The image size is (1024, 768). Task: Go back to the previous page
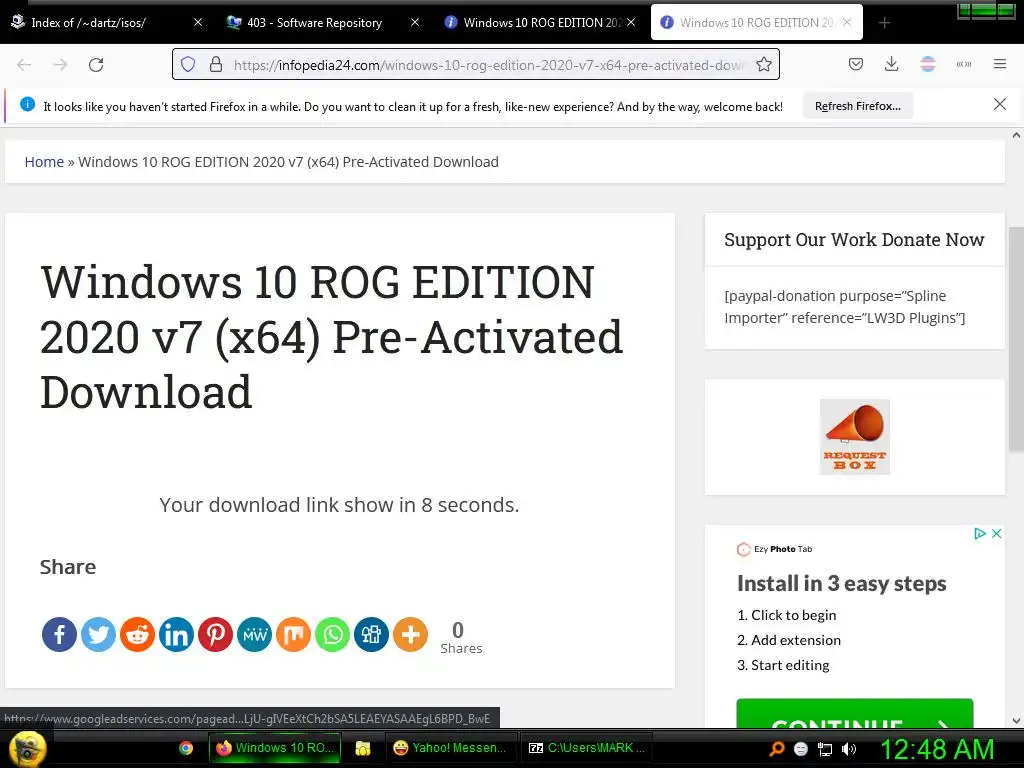click(x=24, y=65)
